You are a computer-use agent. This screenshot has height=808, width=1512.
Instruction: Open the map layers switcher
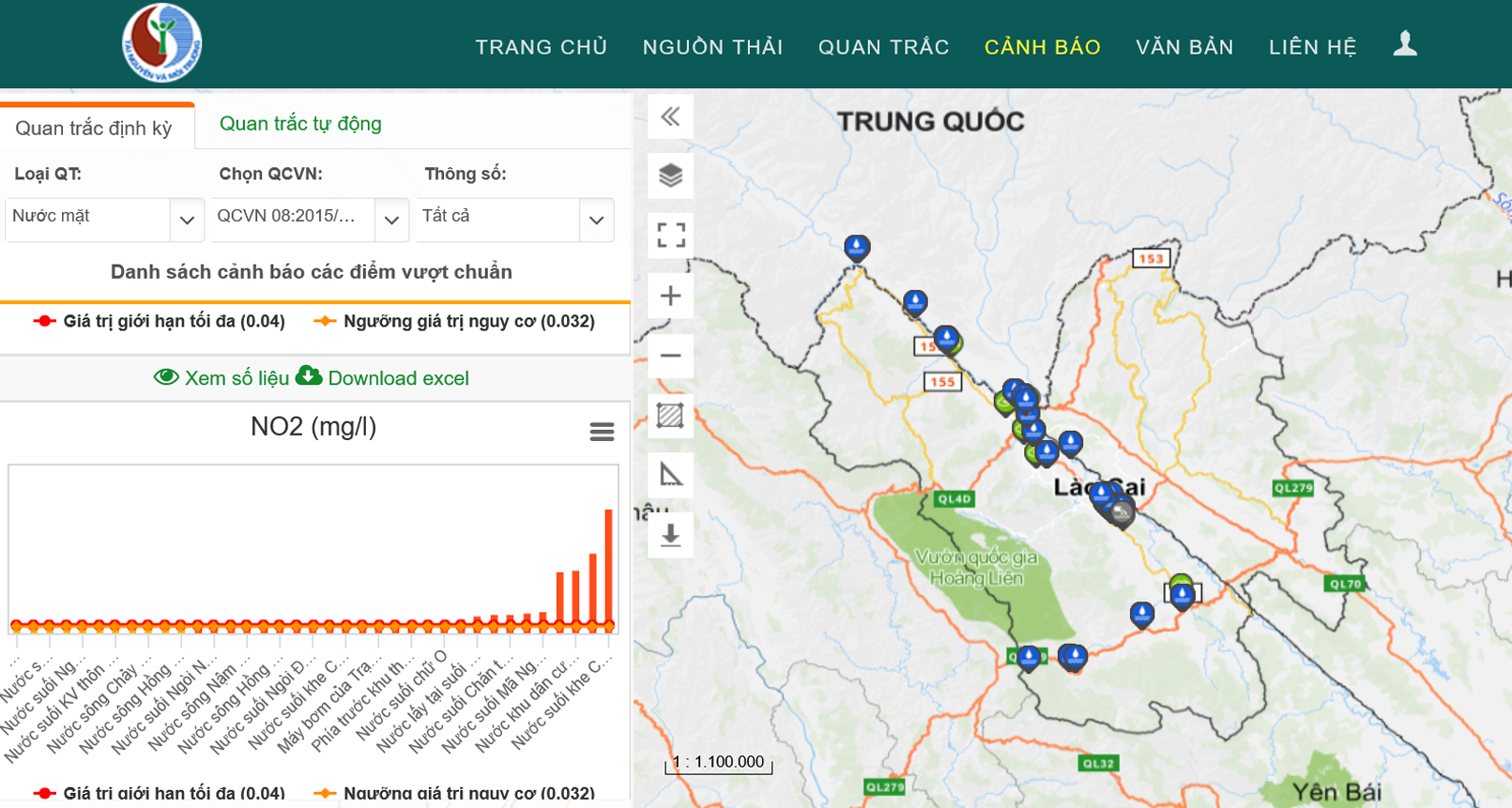(670, 175)
